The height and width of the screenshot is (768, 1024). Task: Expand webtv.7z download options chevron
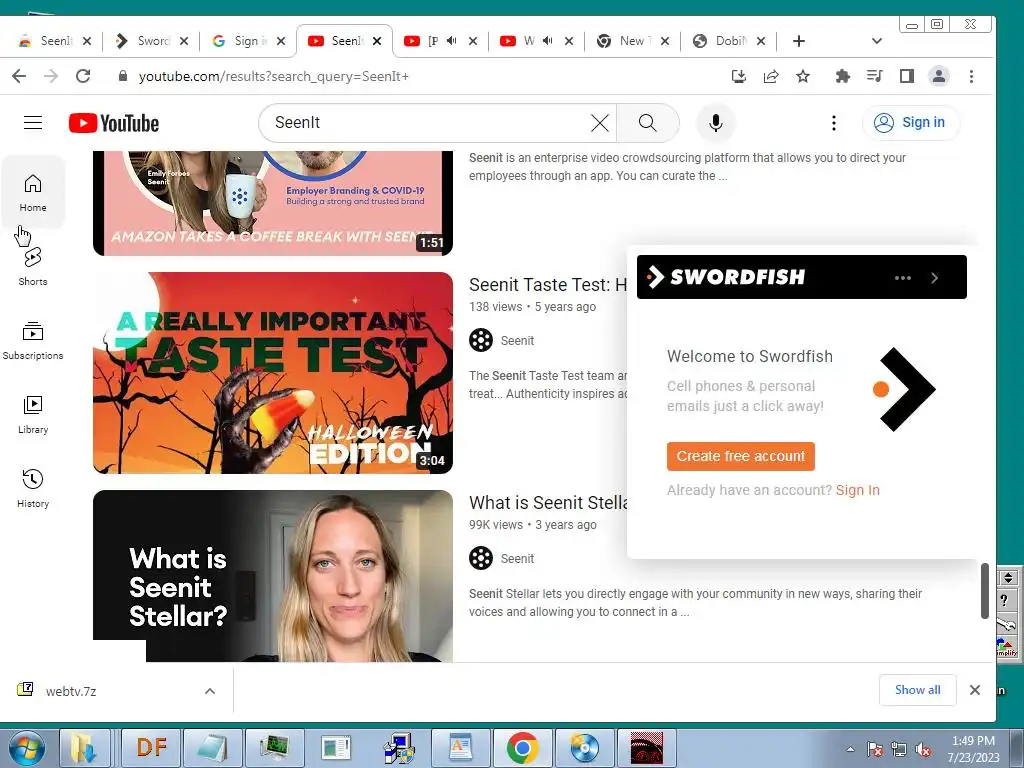point(210,691)
